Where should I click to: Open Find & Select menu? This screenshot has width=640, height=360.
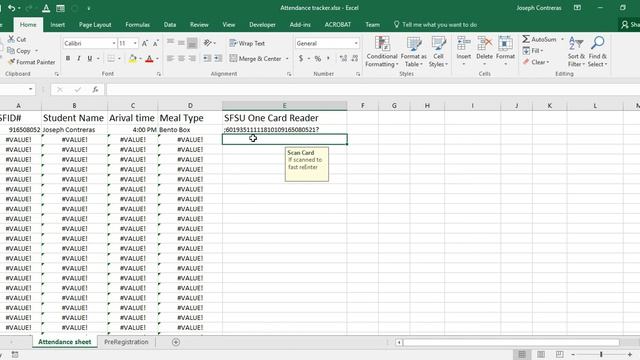598,52
